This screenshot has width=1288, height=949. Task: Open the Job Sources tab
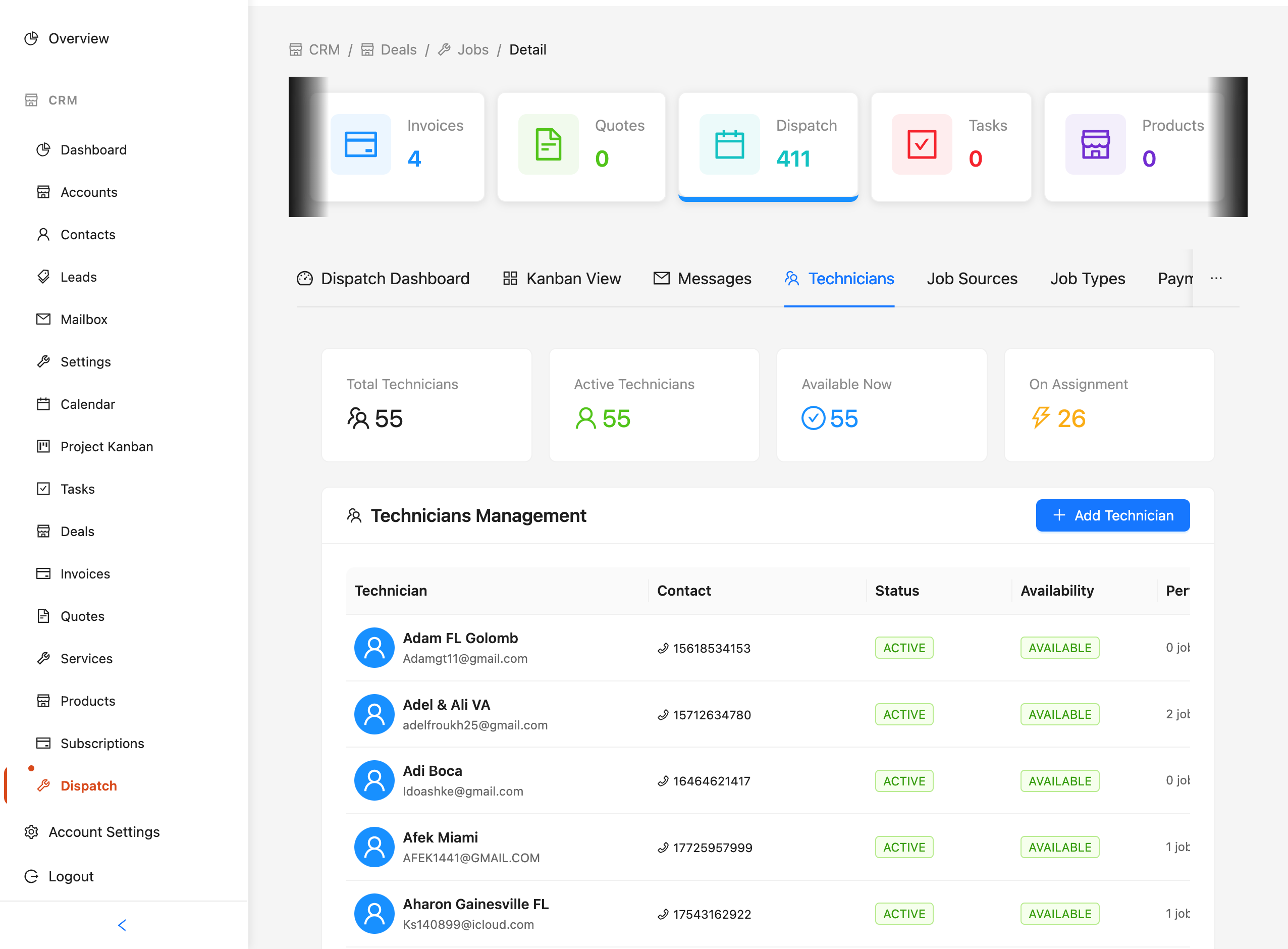click(x=972, y=279)
